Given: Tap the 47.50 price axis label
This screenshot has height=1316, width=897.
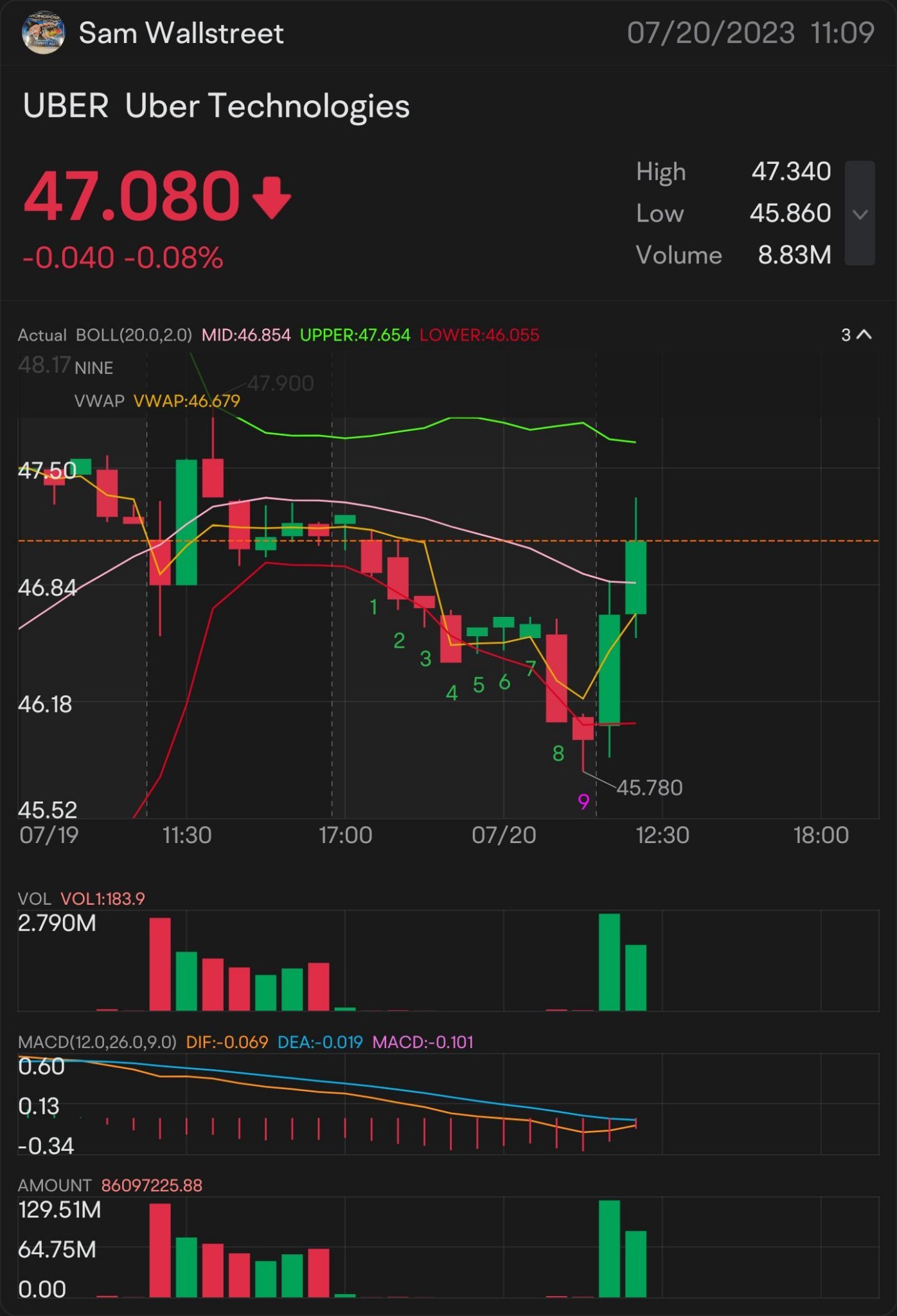Looking at the screenshot, I should point(47,471).
